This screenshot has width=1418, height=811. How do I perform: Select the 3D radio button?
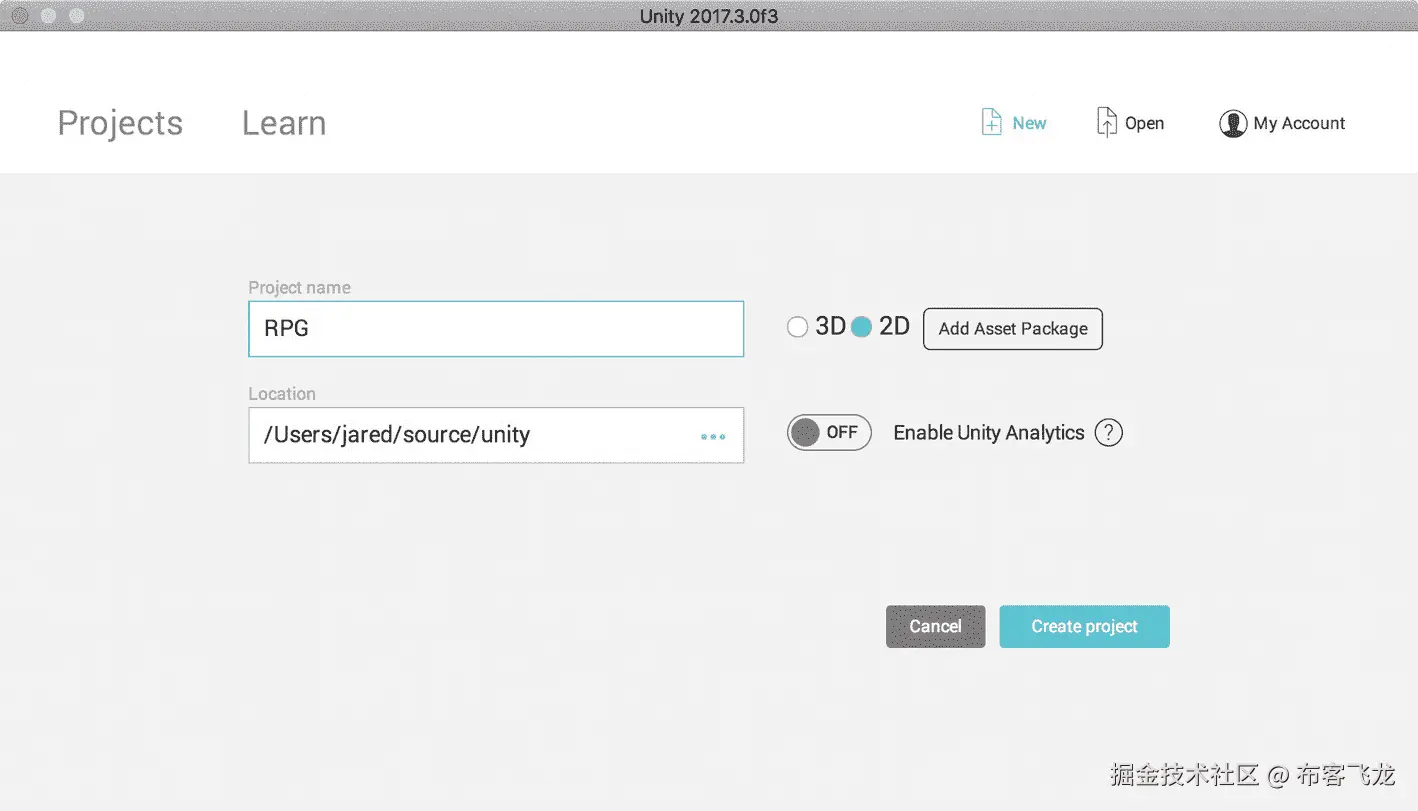(x=797, y=327)
